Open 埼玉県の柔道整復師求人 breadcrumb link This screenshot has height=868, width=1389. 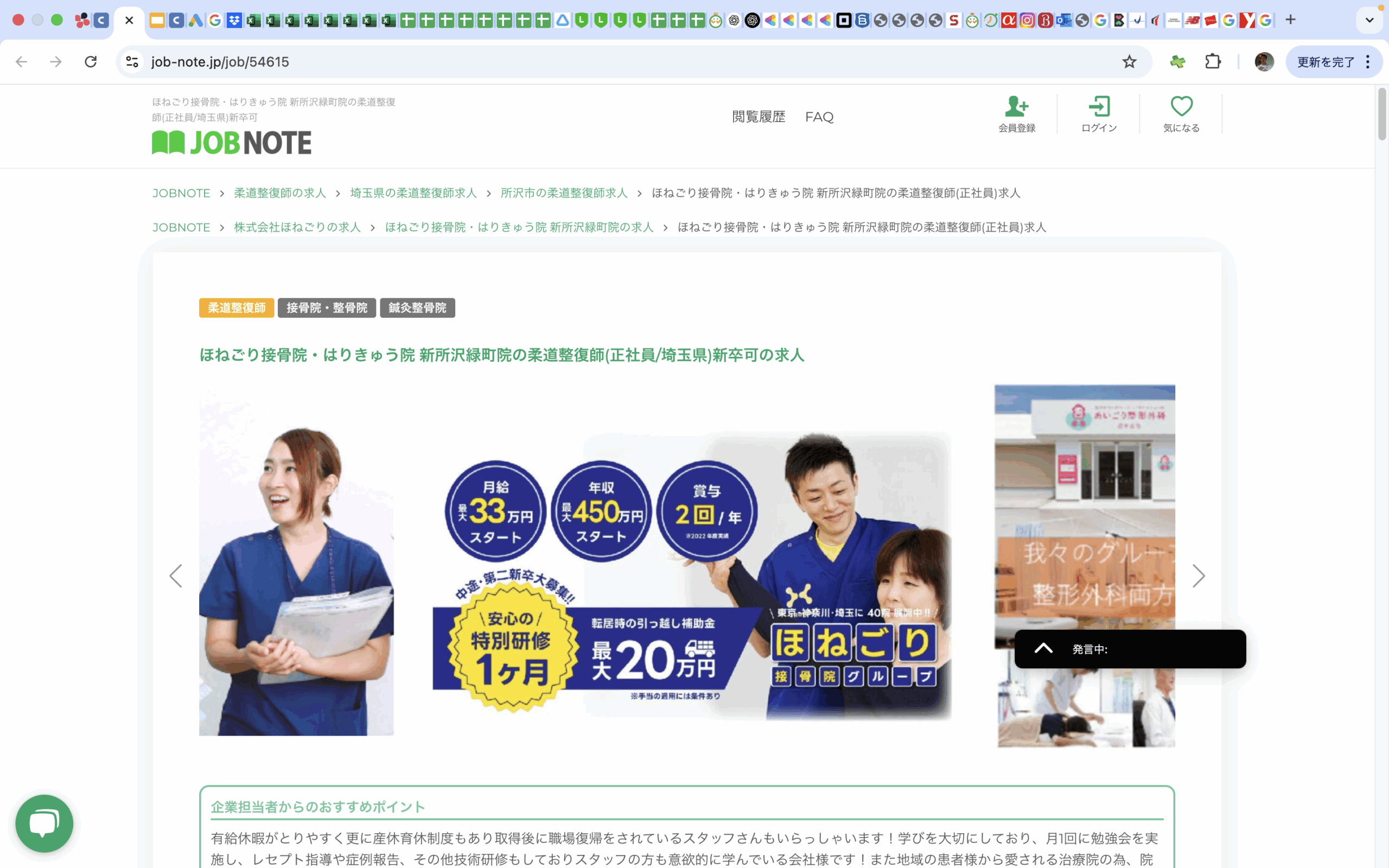coord(413,193)
